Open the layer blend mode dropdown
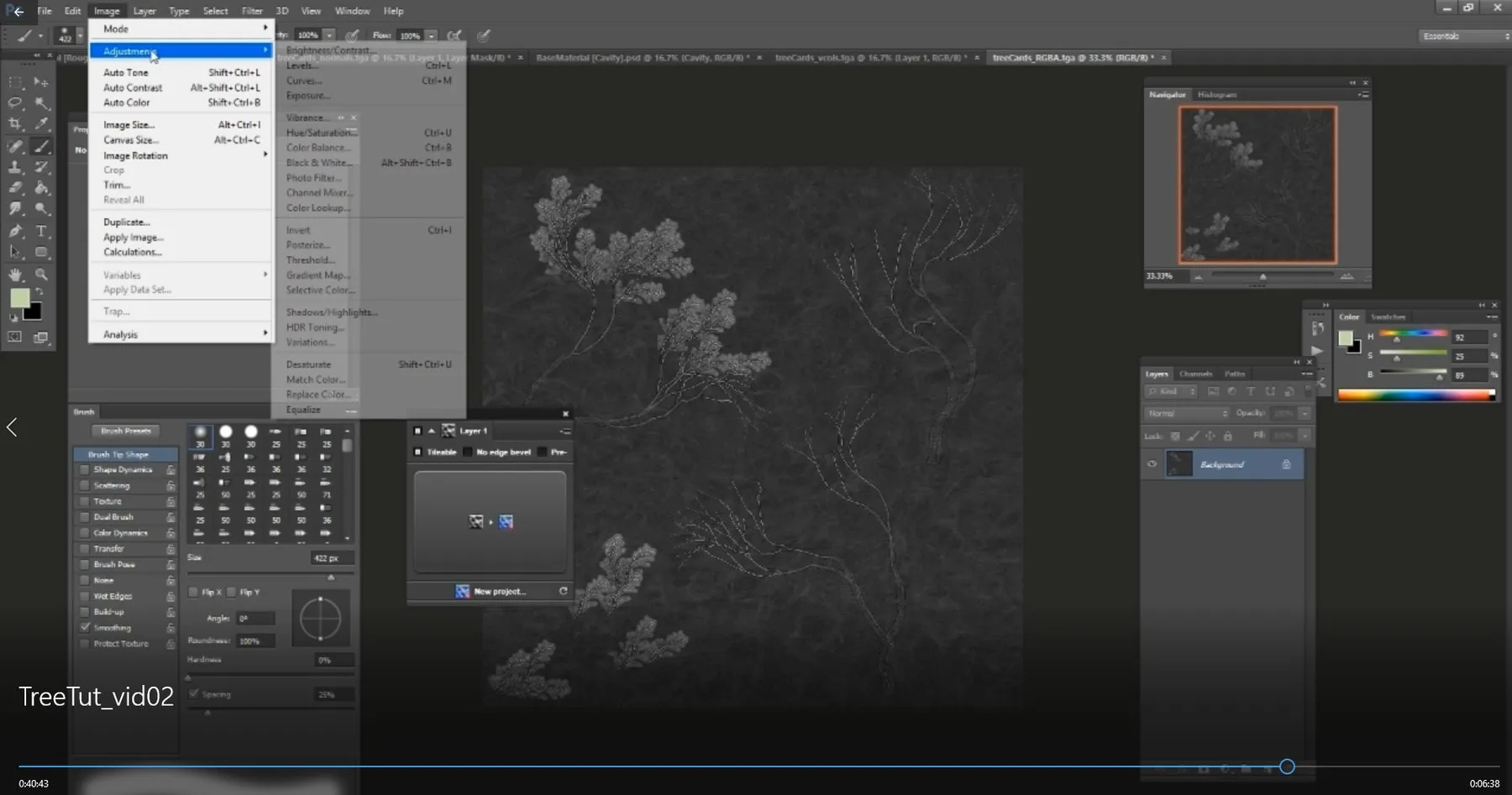 coord(1187,413)
